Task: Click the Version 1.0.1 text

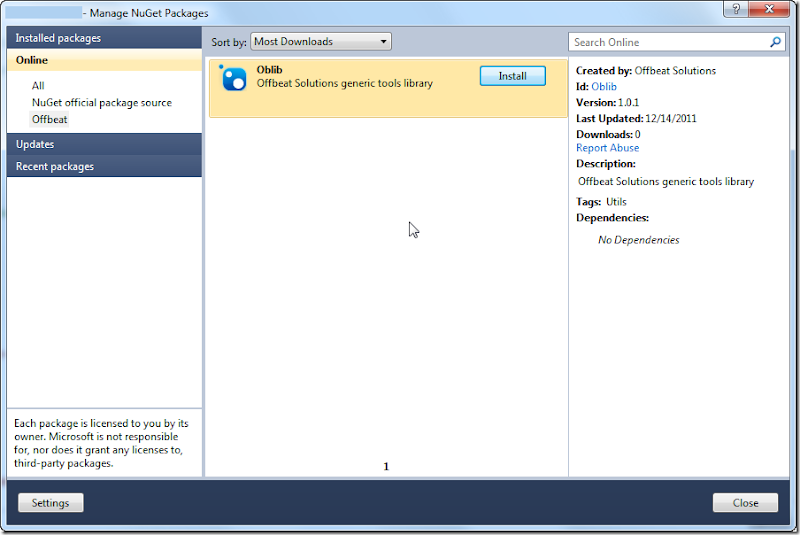Action: click(607, 103)
